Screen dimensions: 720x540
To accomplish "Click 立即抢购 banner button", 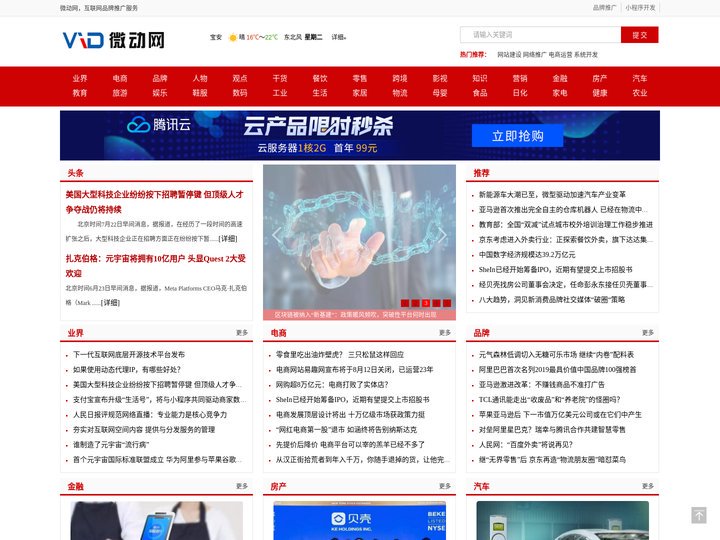I will (518, 136).
